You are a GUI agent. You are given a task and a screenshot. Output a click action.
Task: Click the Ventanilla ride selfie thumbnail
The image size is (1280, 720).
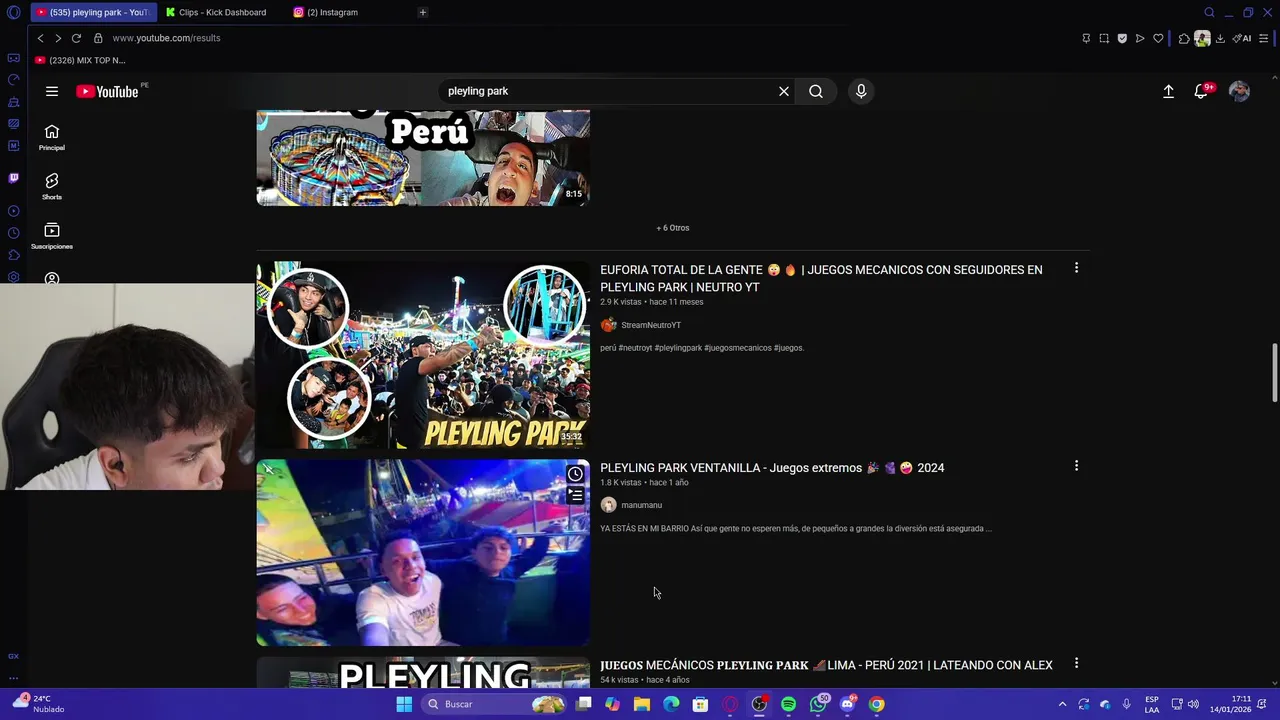423,553
